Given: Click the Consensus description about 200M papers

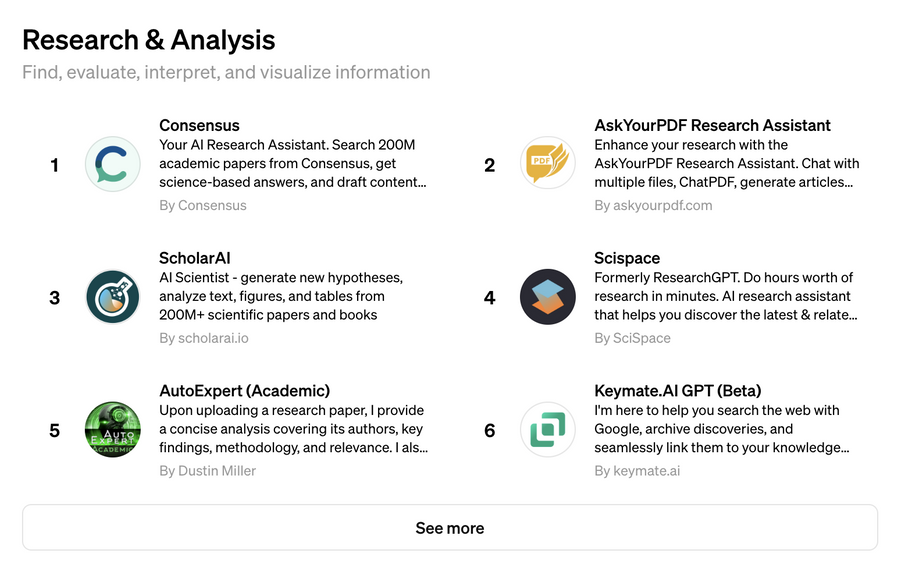Looking at the screenshot, I should pyautogui.click(x=293, y=164).
